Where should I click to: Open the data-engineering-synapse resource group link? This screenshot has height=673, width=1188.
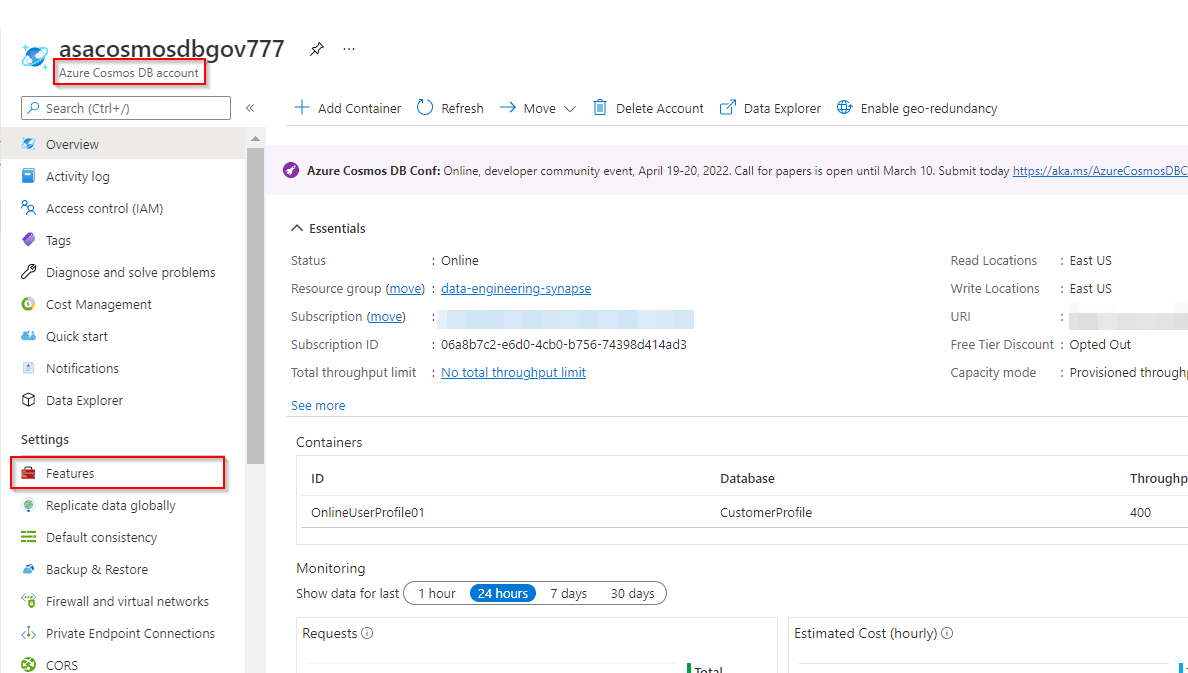click(515, 289)
